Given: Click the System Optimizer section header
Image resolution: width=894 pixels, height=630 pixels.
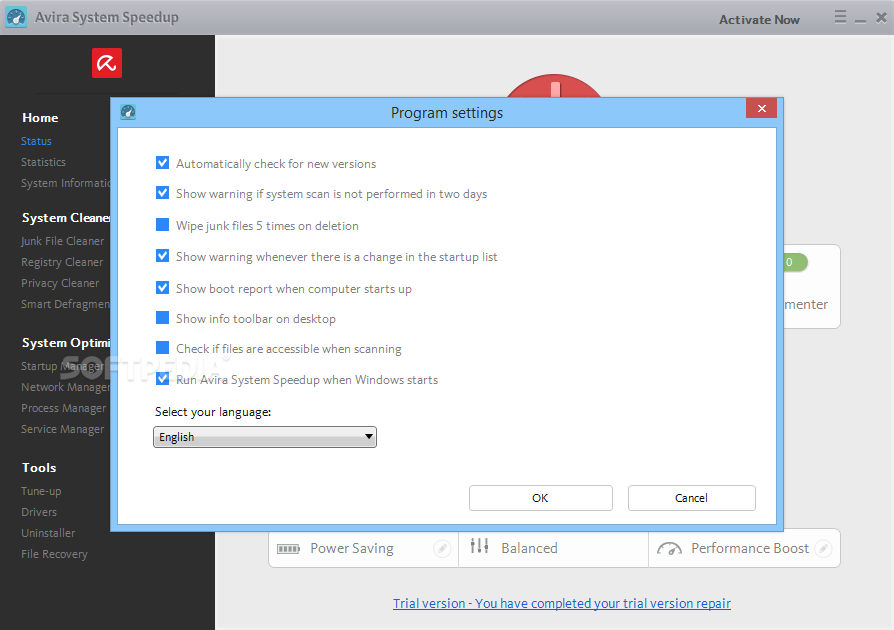Looking at the screenshot, I should pyautogui.click(x=66, y=343).
